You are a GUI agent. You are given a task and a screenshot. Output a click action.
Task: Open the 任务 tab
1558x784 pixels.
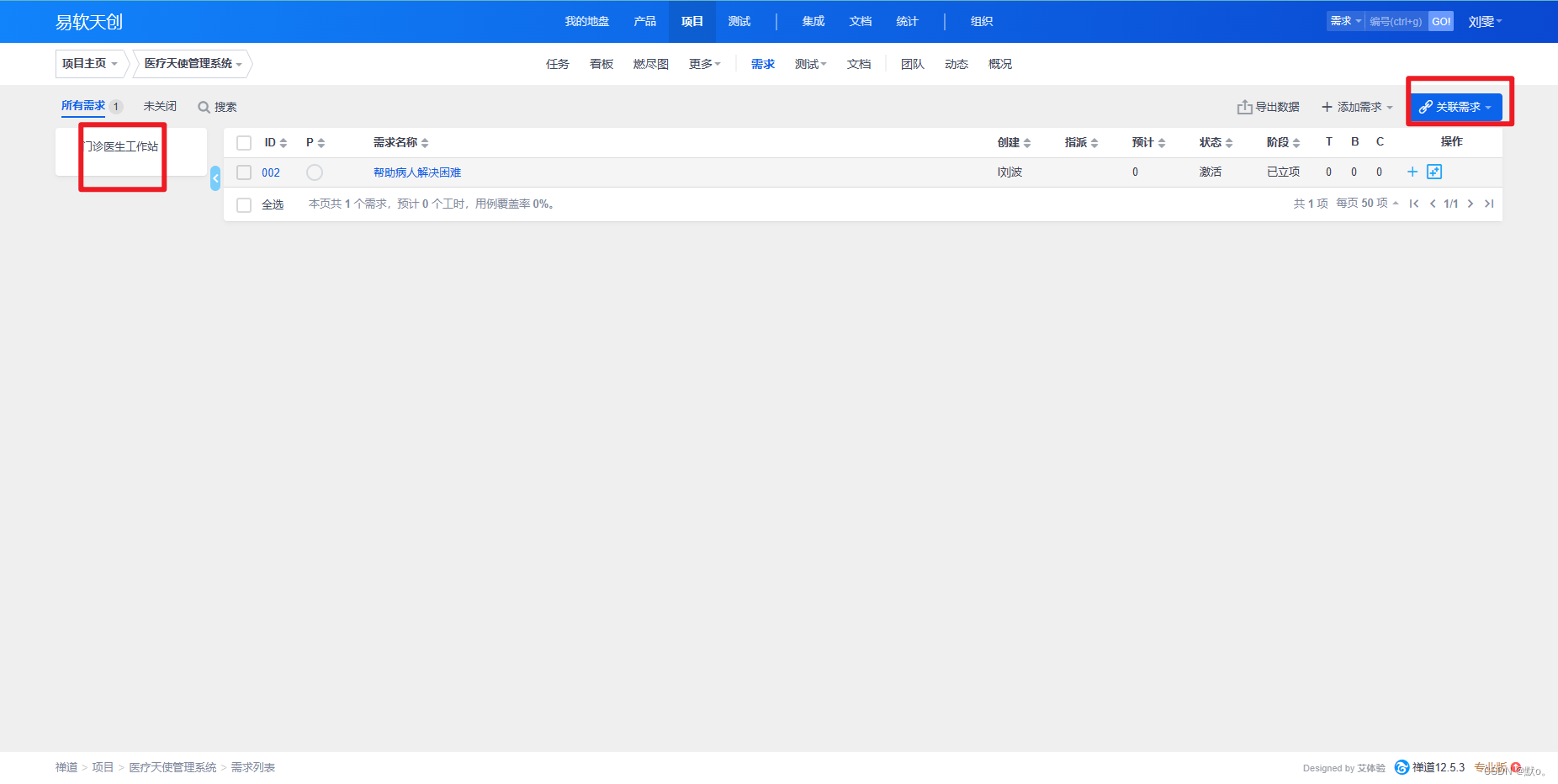558,64
